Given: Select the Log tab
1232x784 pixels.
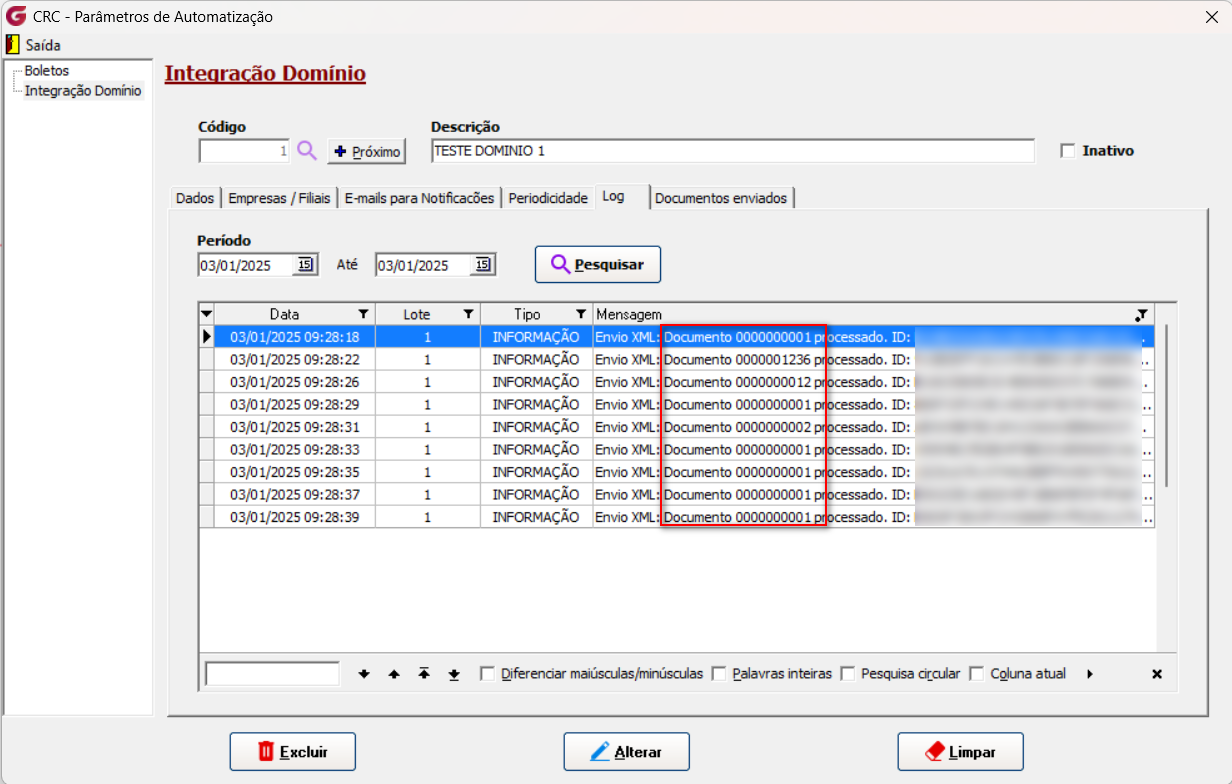Looking at the screenshot, I should tap(621, 196).
